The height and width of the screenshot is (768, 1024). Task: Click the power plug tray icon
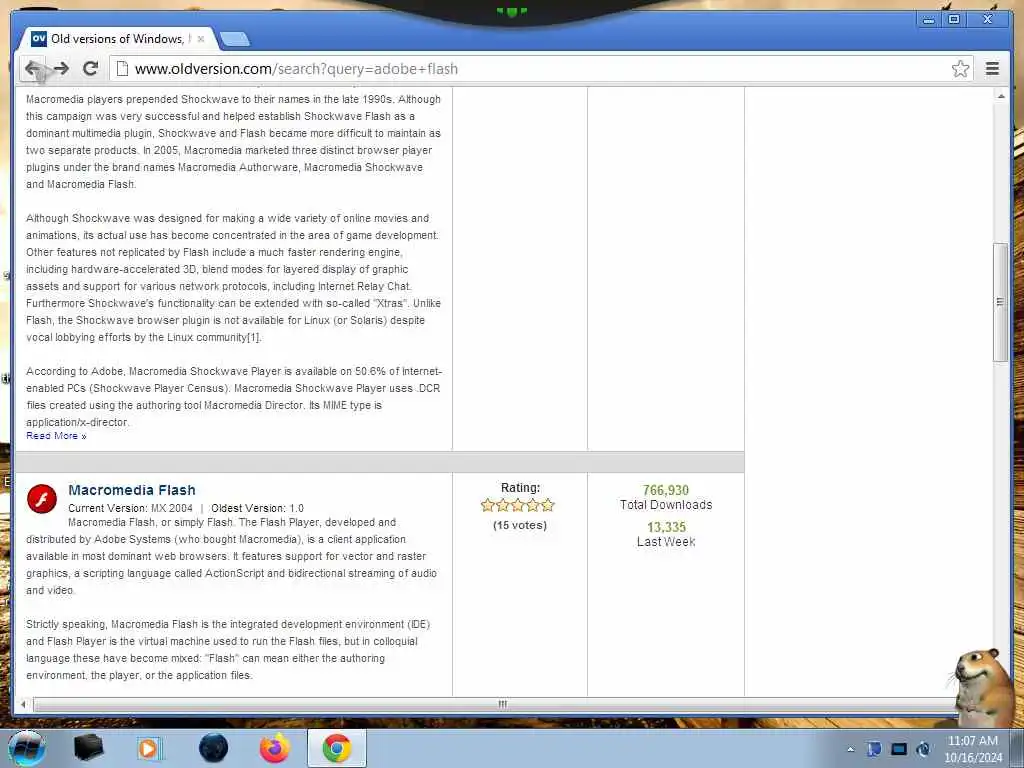click(923, 749)
